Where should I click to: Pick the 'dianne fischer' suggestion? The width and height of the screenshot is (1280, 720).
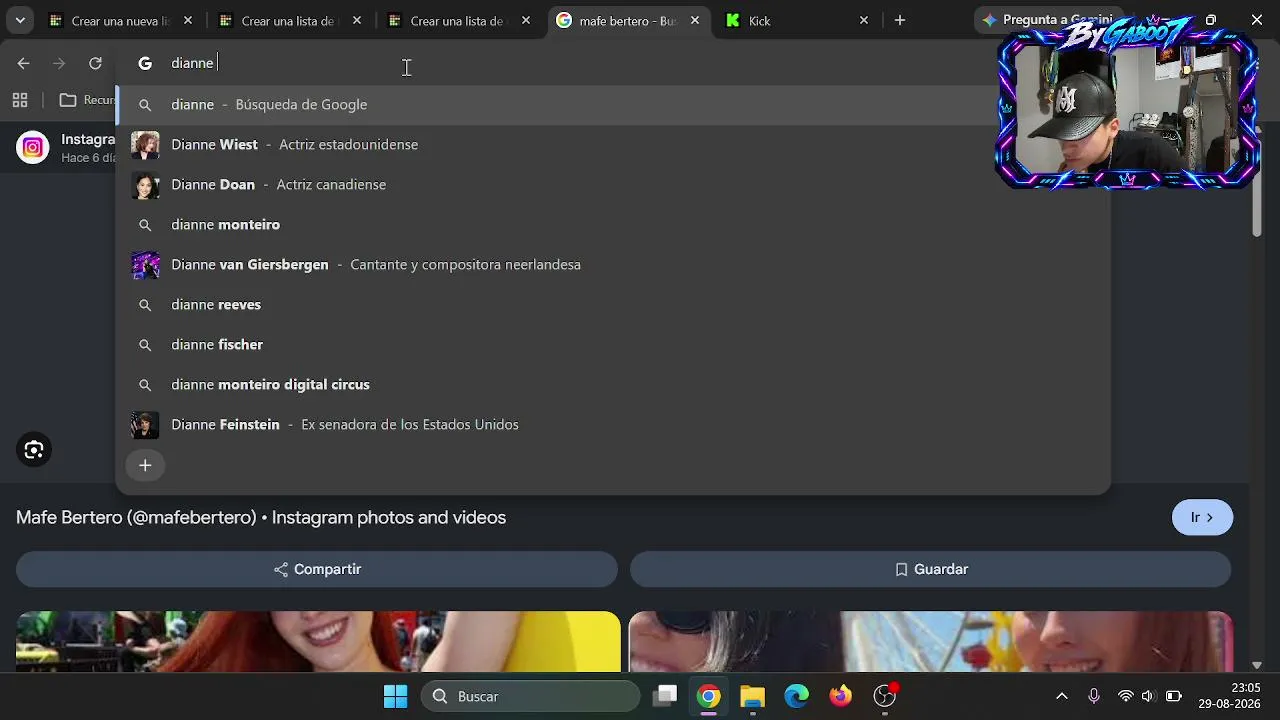coord(612,345)
